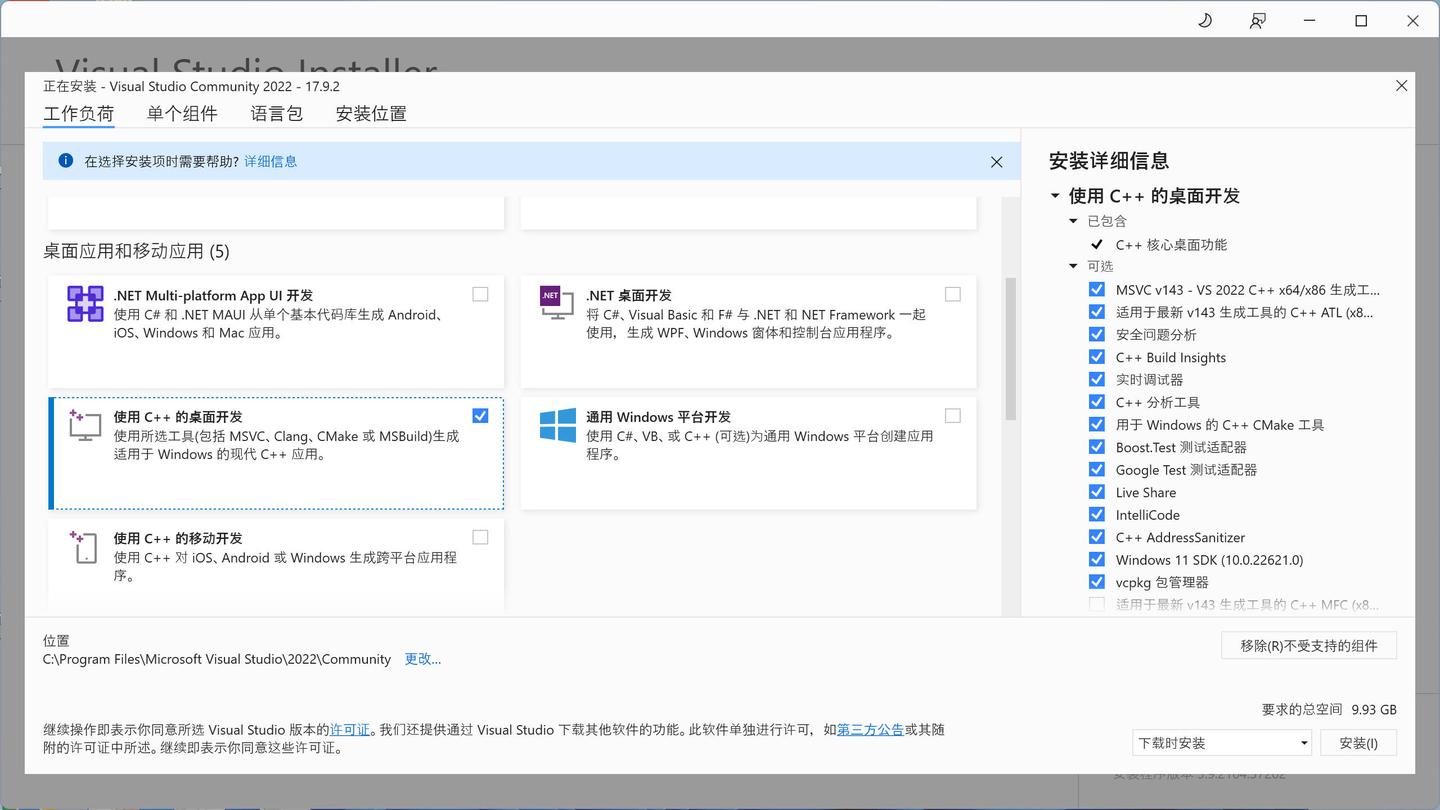Open the 语言包 tab

[277, 113]
